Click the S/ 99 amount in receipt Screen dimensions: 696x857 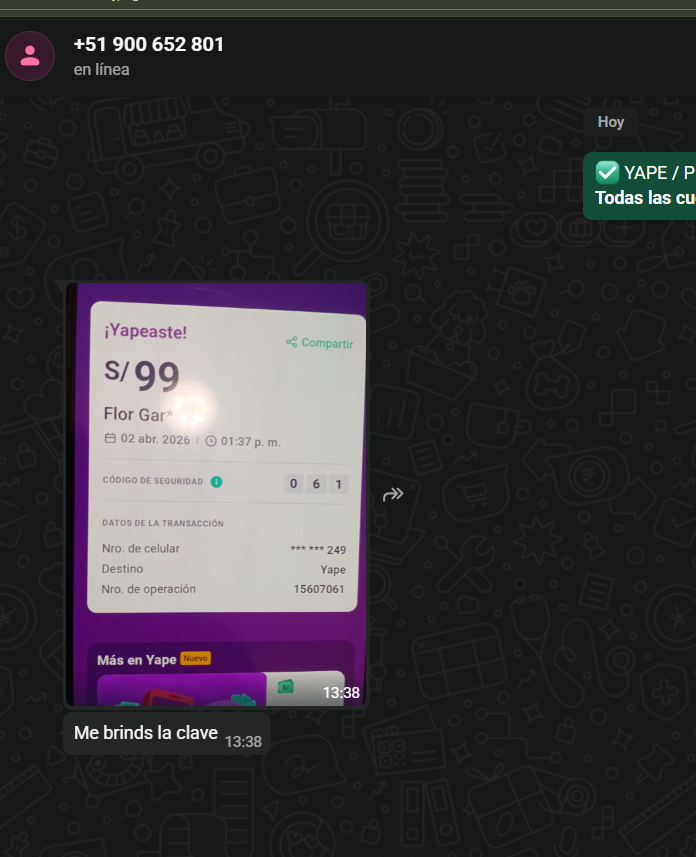pos(142,376)
